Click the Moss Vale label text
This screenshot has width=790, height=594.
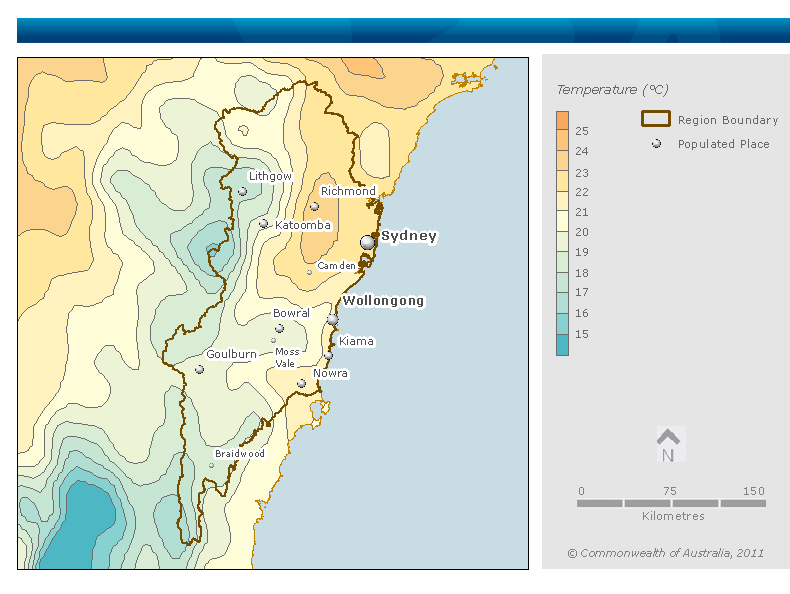(287, 357)
